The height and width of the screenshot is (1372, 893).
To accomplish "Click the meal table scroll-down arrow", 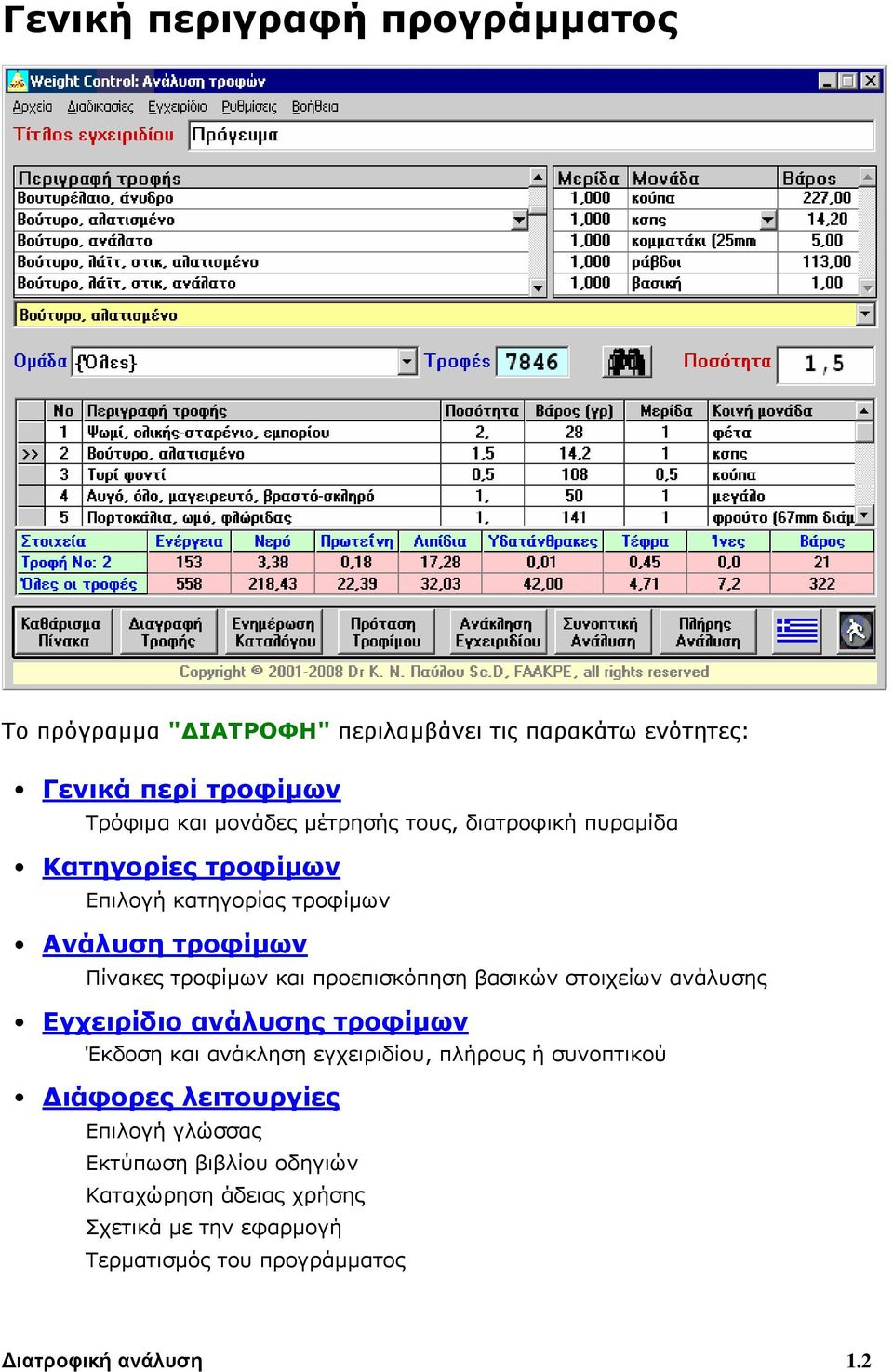I will 865,515.
